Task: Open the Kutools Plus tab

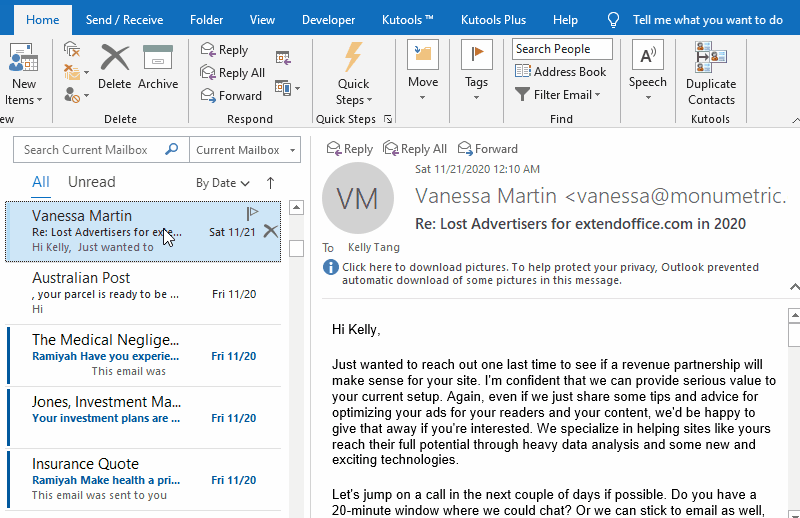Action: click(493, 20)
